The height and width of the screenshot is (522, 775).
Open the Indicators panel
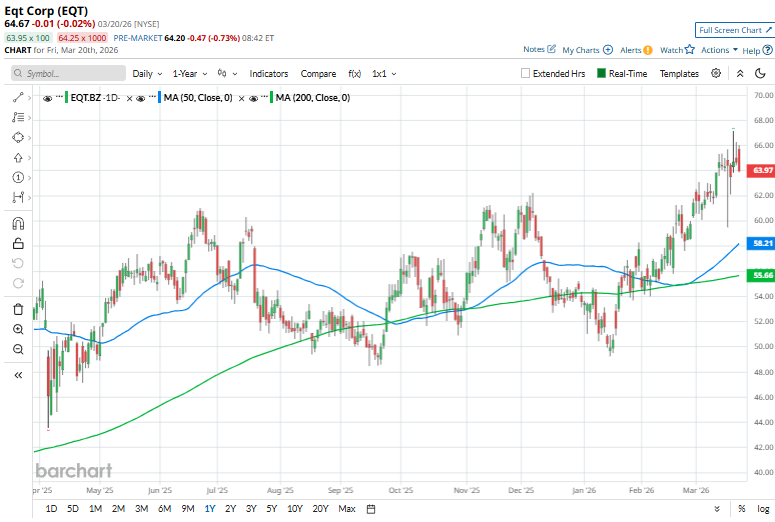[268, 74]
